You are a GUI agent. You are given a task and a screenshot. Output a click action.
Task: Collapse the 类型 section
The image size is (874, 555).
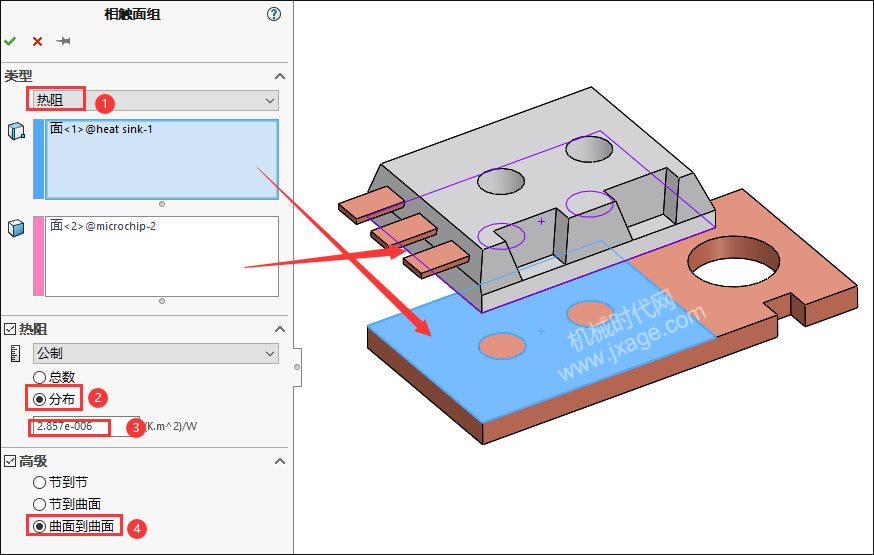tap(280, 76)
